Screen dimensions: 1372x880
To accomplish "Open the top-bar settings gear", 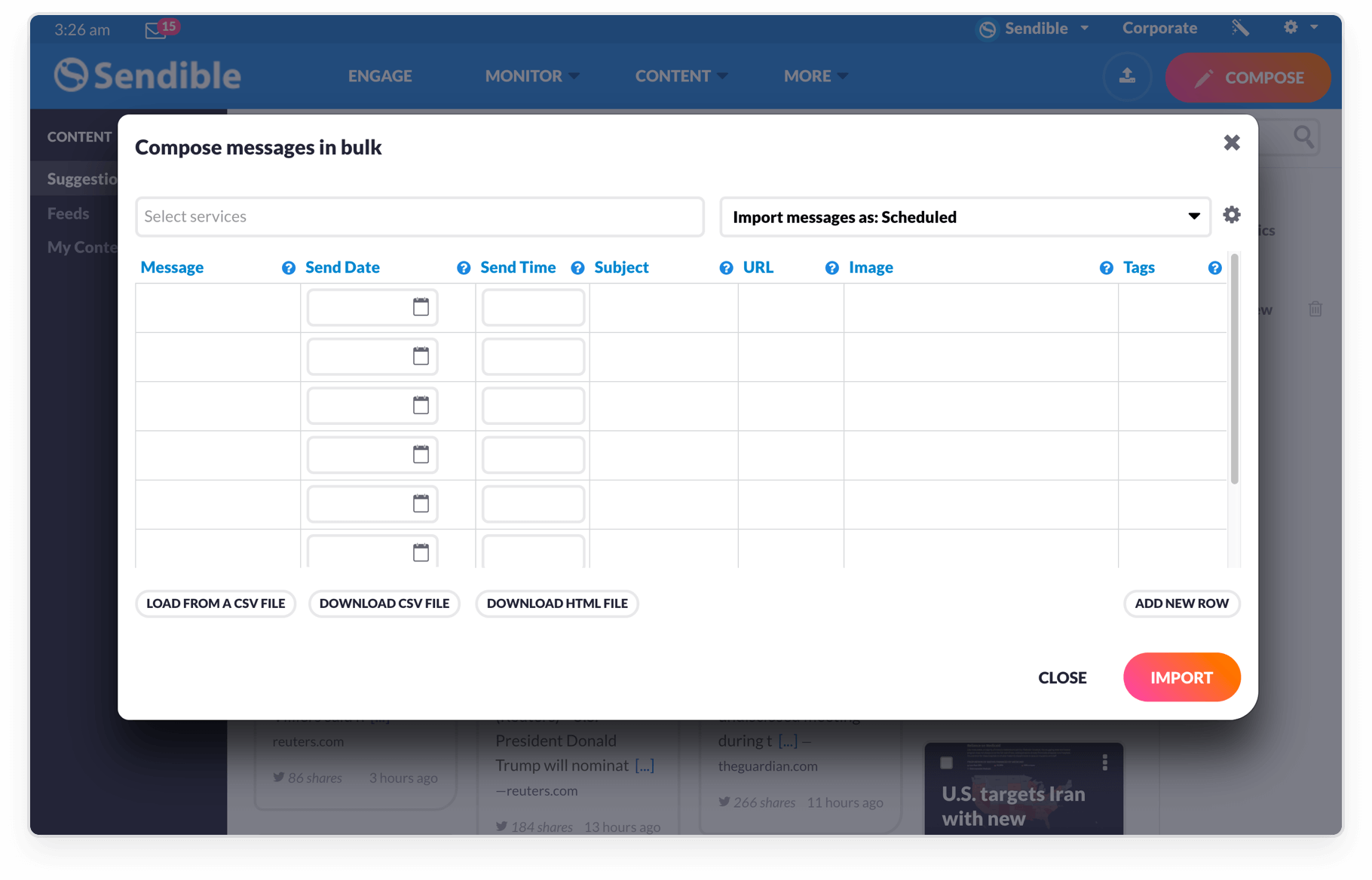I will pyautogui.click(x=1291, y=27).
